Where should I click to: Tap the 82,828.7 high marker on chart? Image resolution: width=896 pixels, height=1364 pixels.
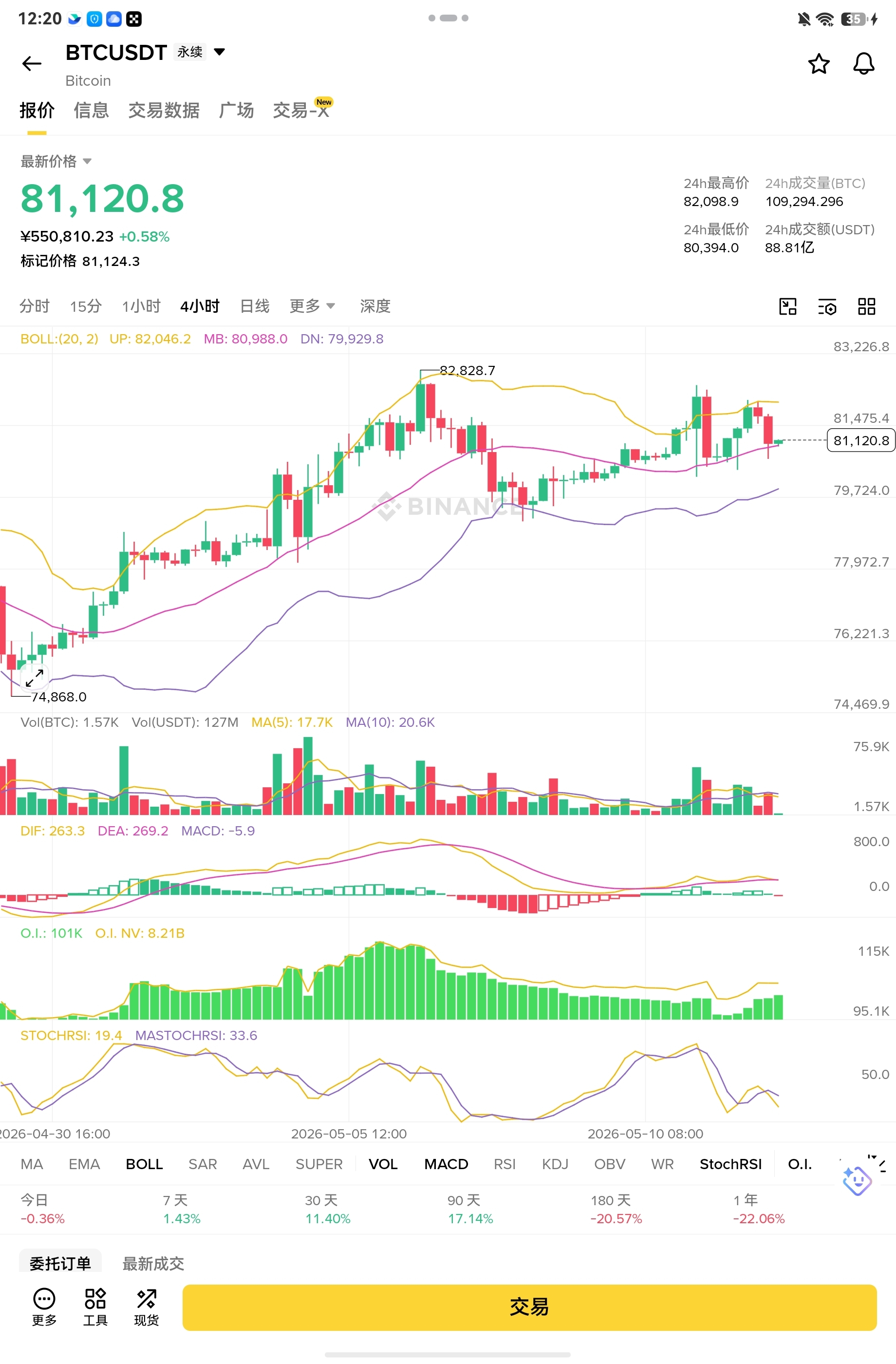(467, 371)
